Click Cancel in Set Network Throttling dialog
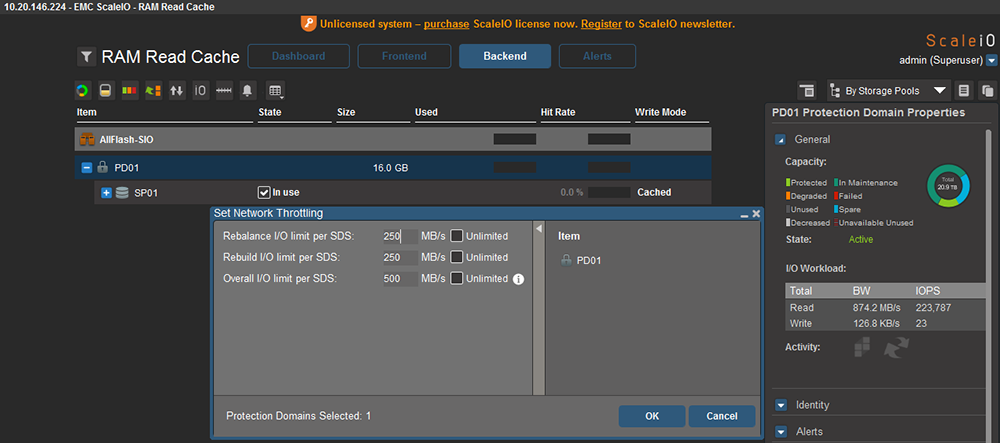 722,416
